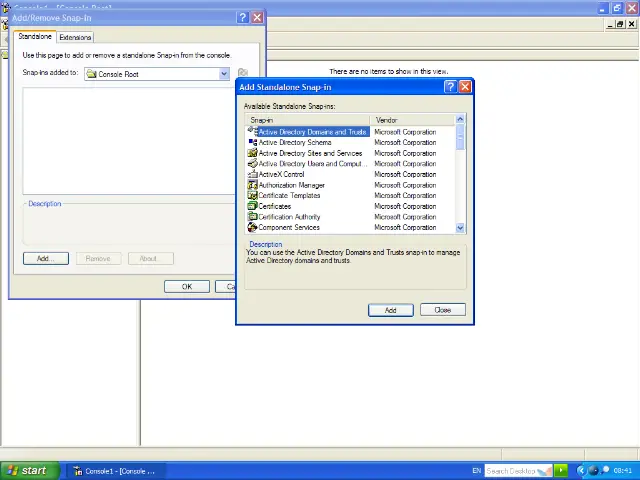Image resolution: width=640 pixels, height=480 pixels.
Task: Open the Windows Start menu
Action: click(x=26, y=471)
